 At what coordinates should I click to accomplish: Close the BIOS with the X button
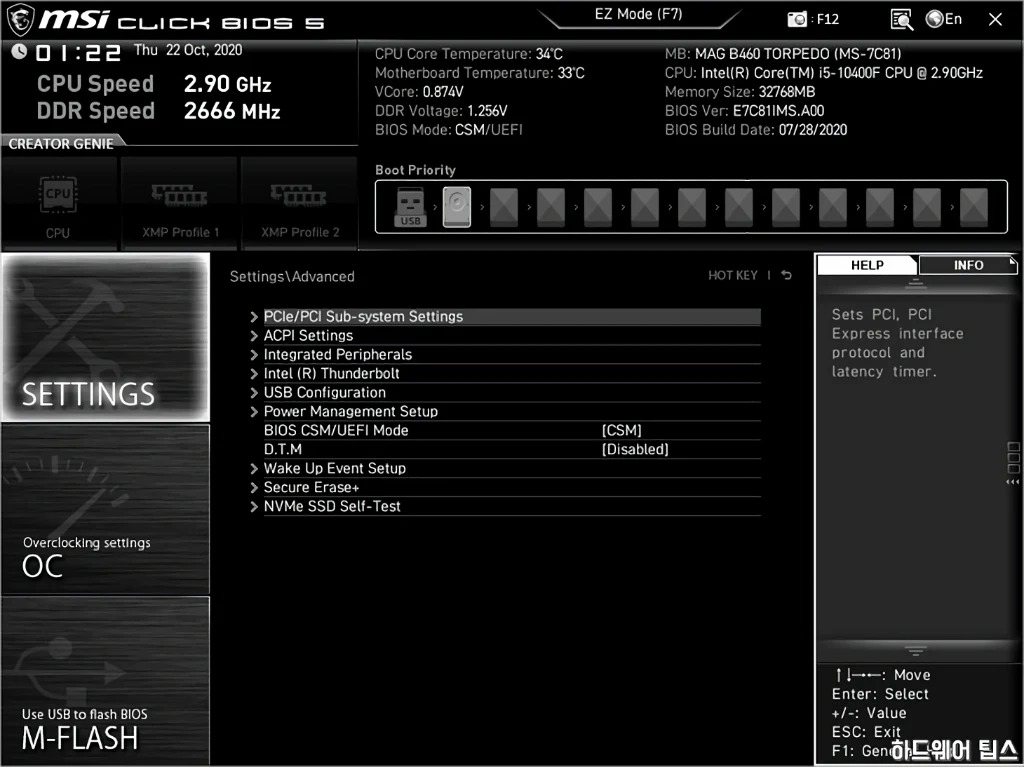click(995, 20)
